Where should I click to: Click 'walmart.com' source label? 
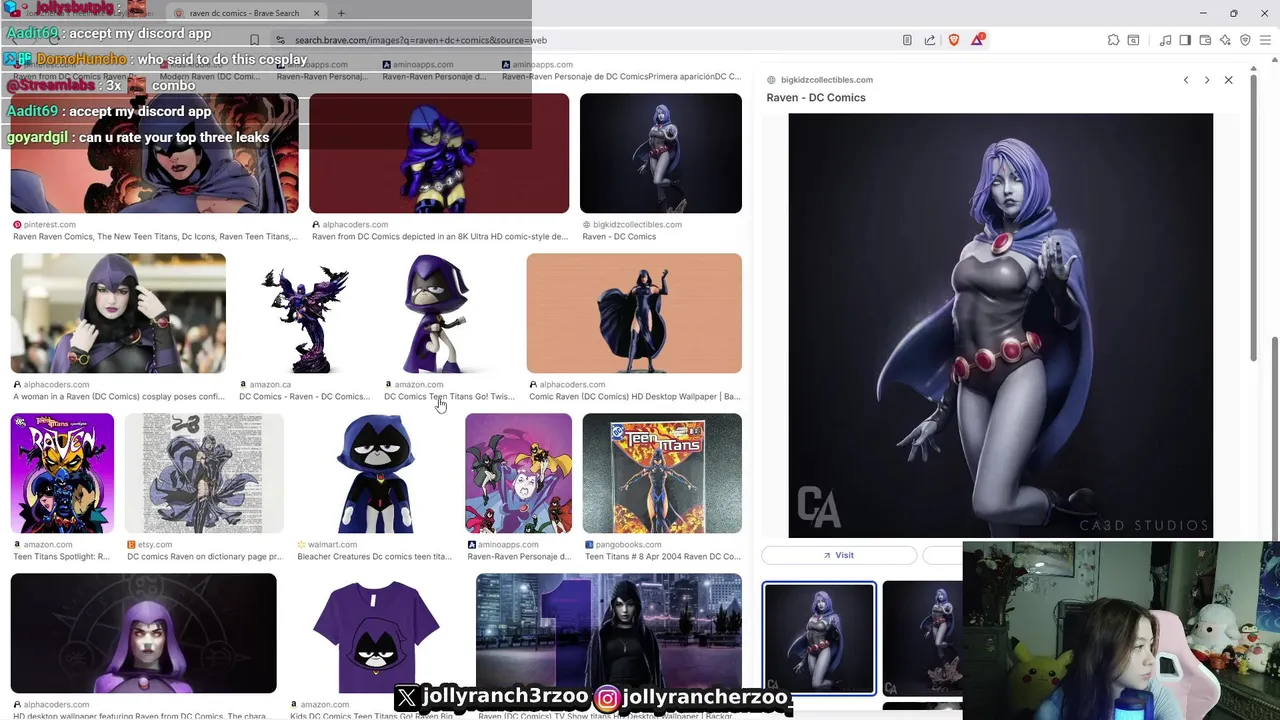[x=332, y=545]
